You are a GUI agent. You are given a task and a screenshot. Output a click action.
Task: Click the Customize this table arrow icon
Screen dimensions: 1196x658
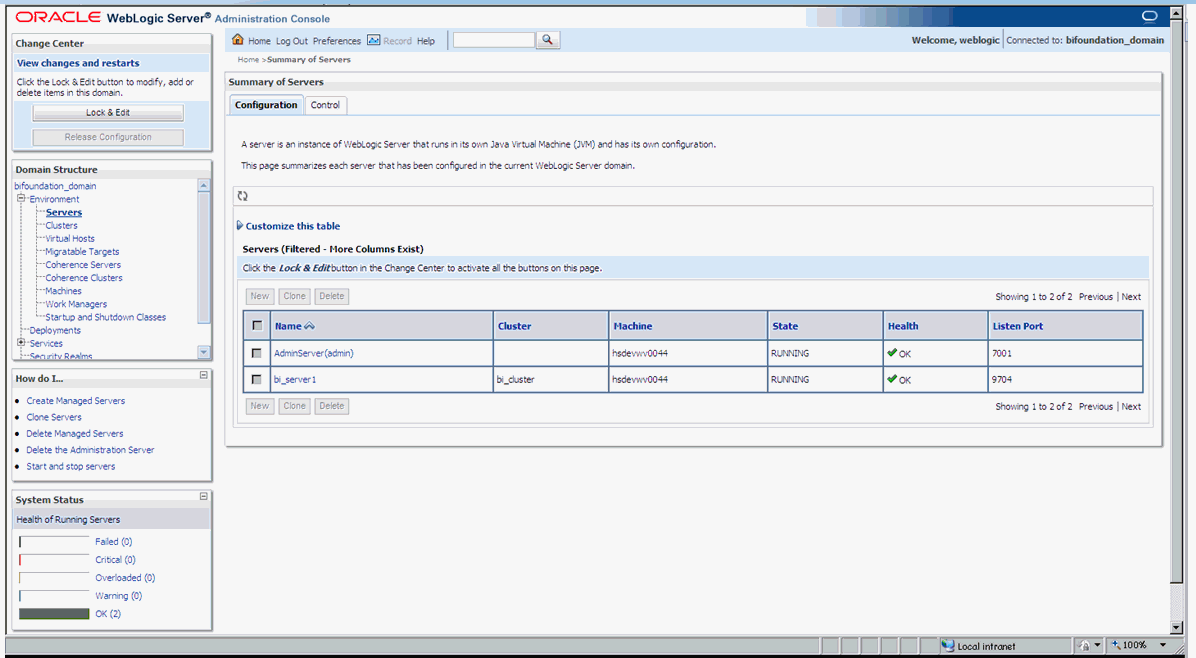pyautogui.click(x=240, y=225)
